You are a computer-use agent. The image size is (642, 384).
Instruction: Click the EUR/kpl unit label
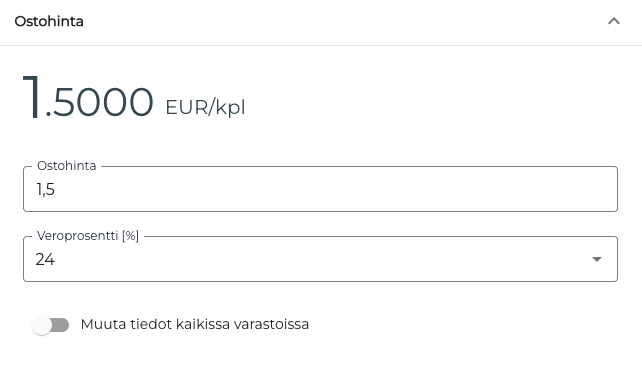[205, 108]
